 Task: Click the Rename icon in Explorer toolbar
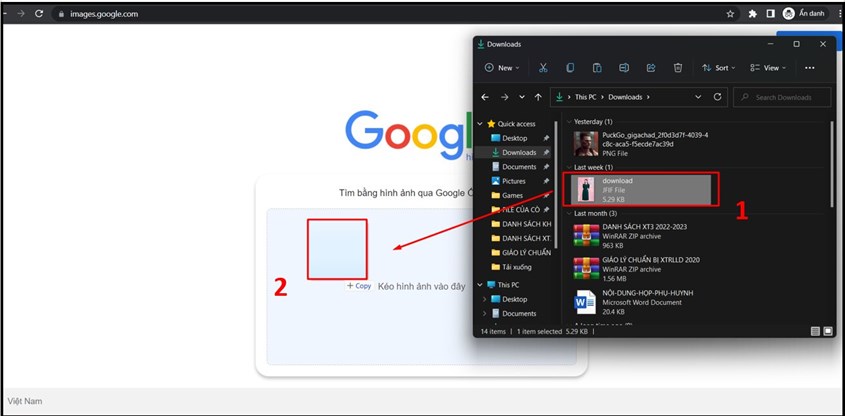(x=624, y=68)
